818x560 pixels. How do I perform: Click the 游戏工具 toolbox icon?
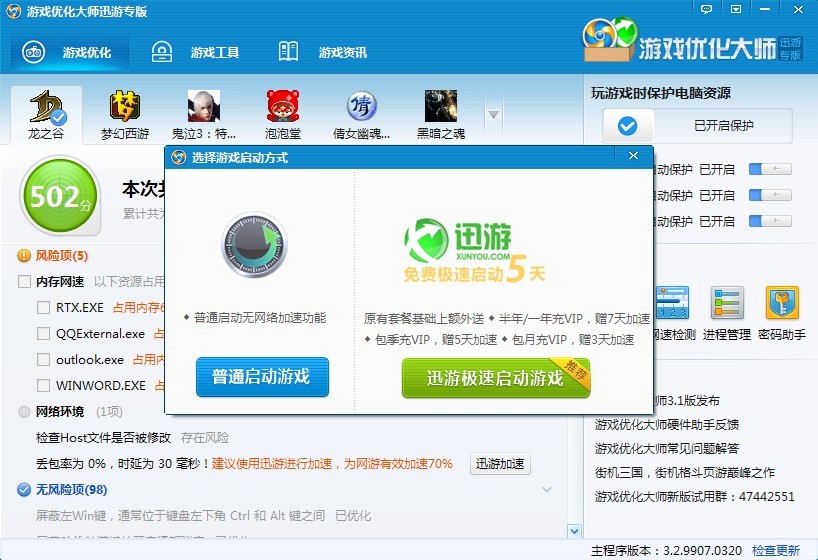point(162,52)
